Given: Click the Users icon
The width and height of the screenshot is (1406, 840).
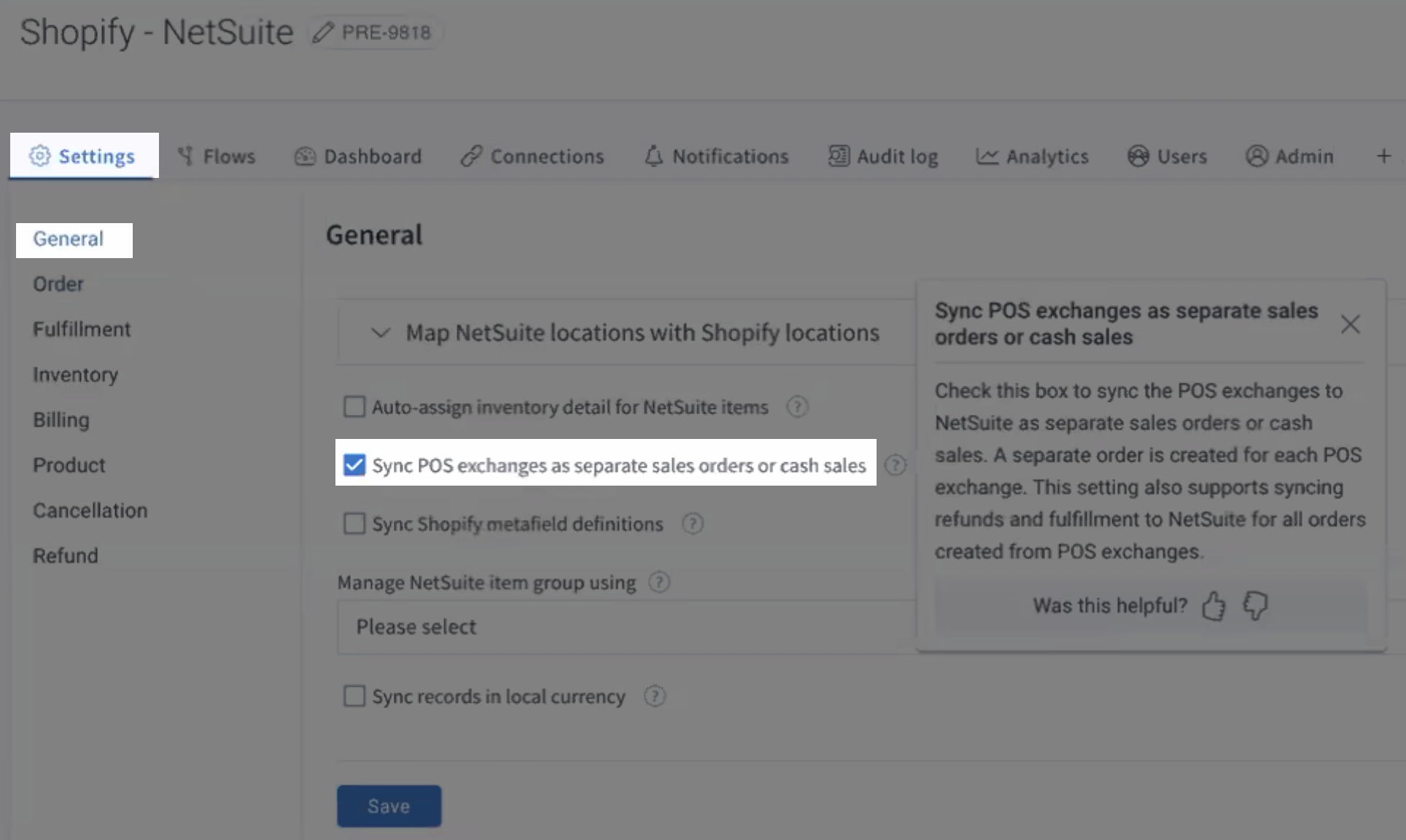Looking at the screenshot, I should [1138, 156].
